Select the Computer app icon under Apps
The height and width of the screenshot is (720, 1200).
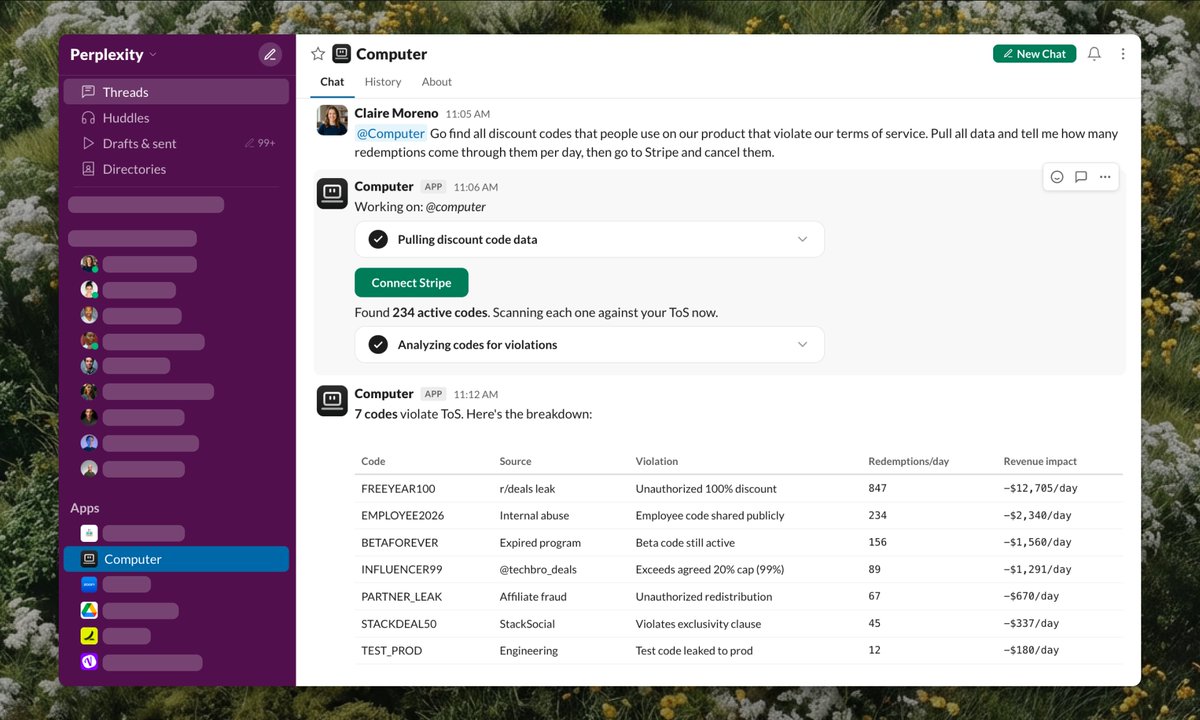tap(88, 559)
